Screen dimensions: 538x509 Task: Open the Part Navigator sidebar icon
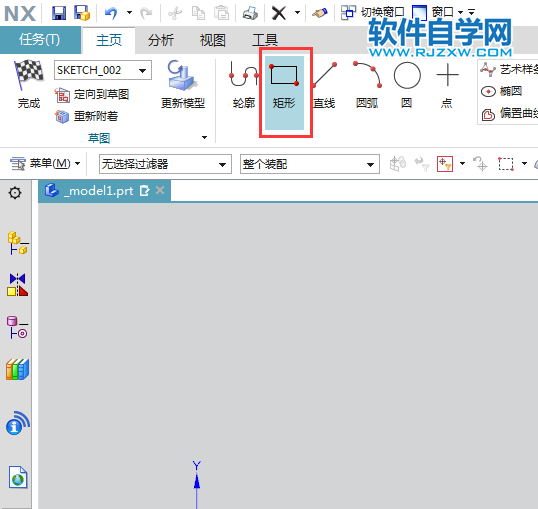[x=17, y=327]
